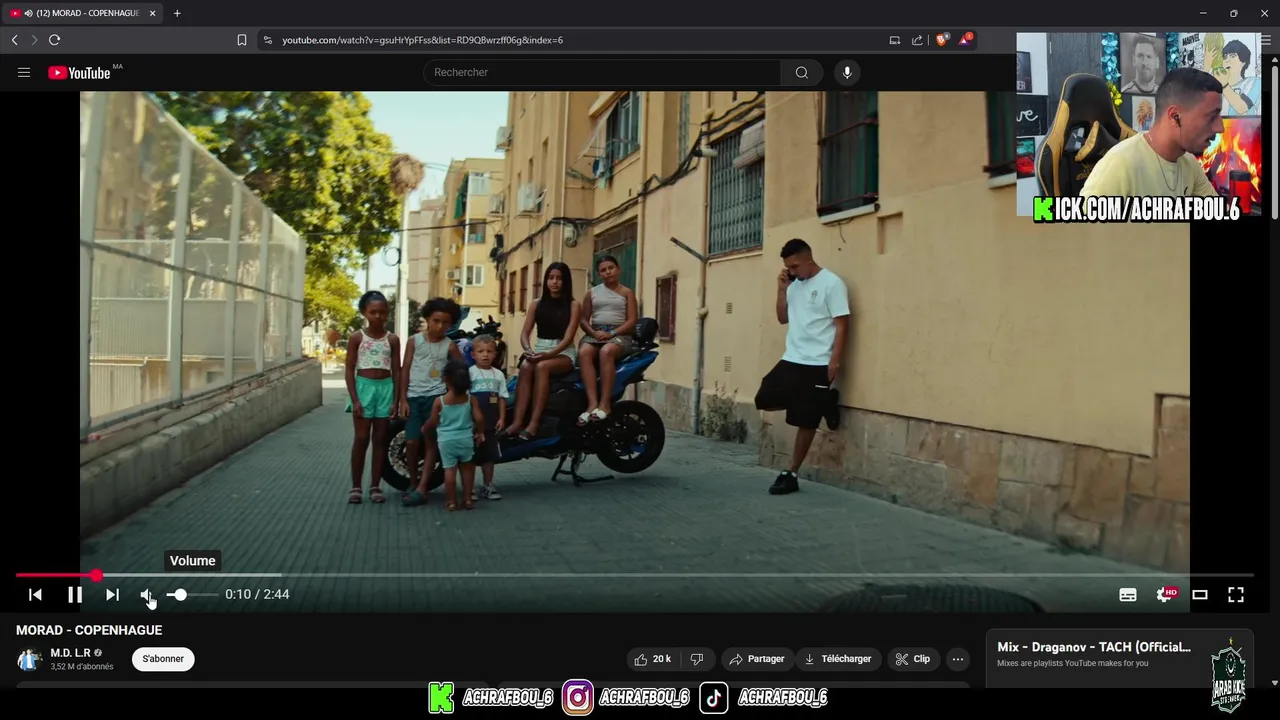
Task: Open Mix - Draganov - TACH playlist title
Action: 1094,647
